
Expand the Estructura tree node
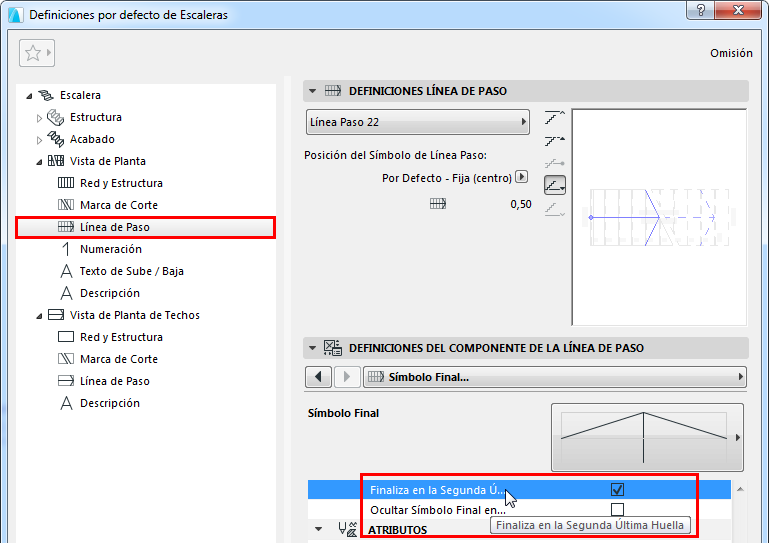[x=39, y=118]
